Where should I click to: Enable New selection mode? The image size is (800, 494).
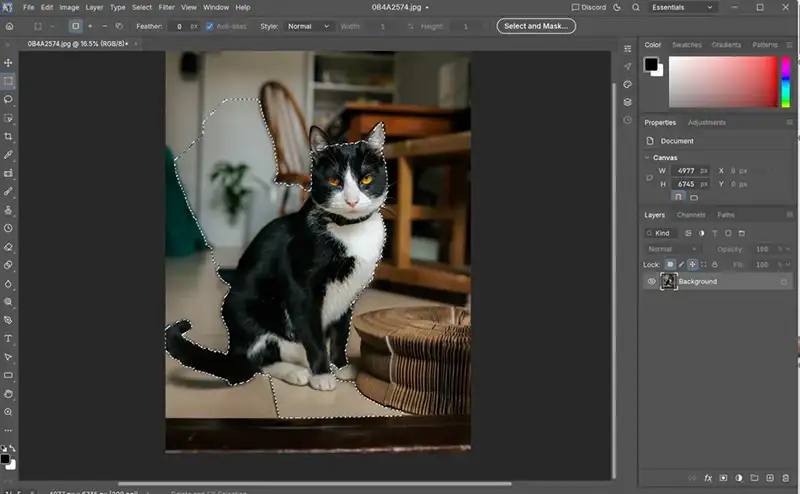pyautogui.click(x=76, y=26)
